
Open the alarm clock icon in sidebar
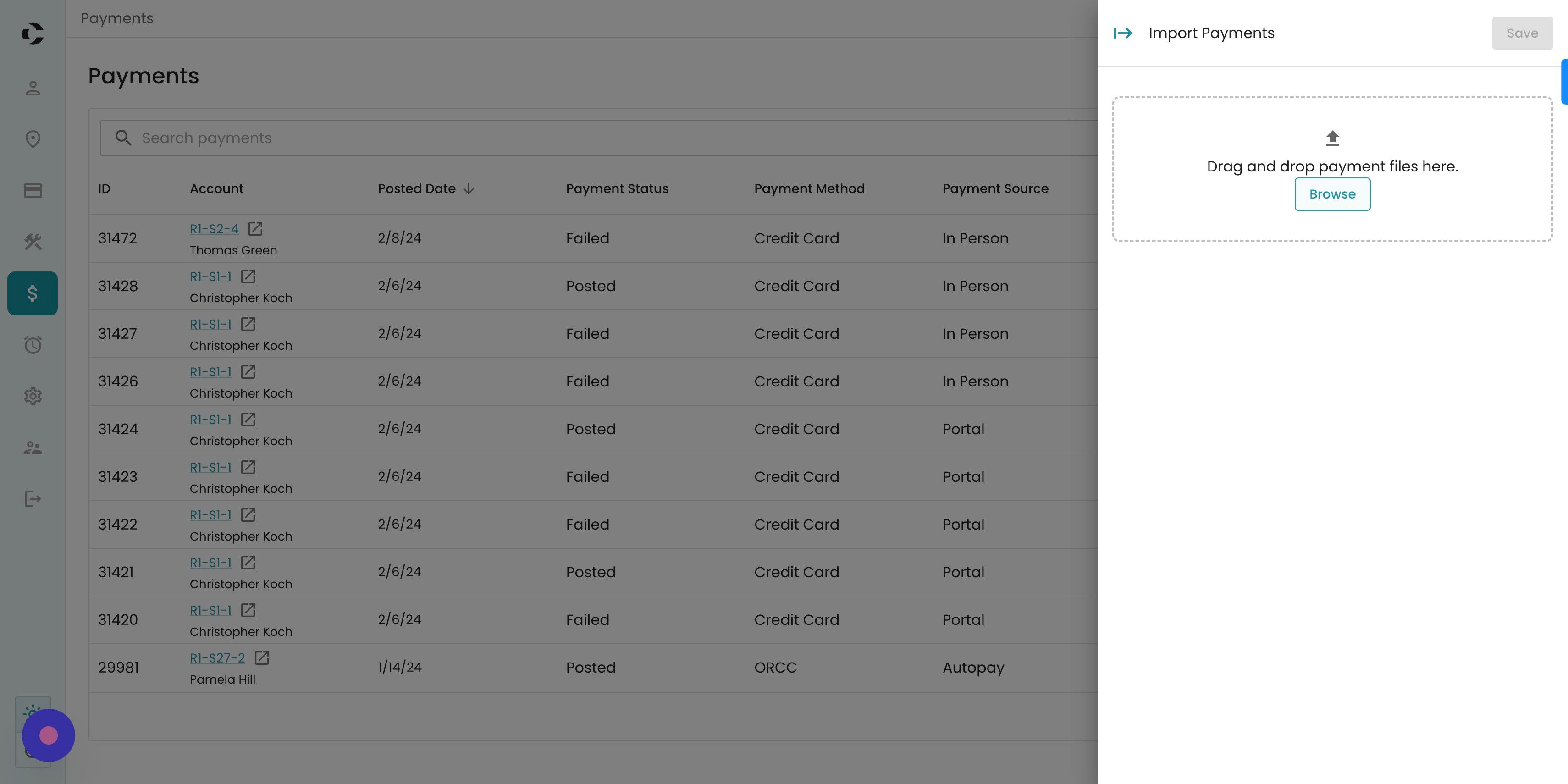[33, 345]
